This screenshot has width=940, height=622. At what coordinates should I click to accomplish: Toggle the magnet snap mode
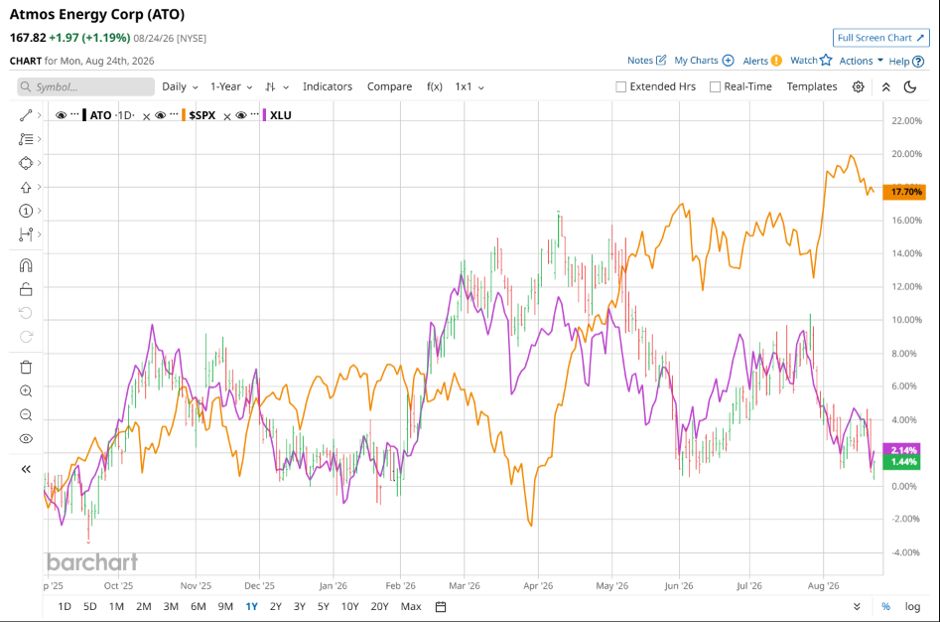click(26, 265)
